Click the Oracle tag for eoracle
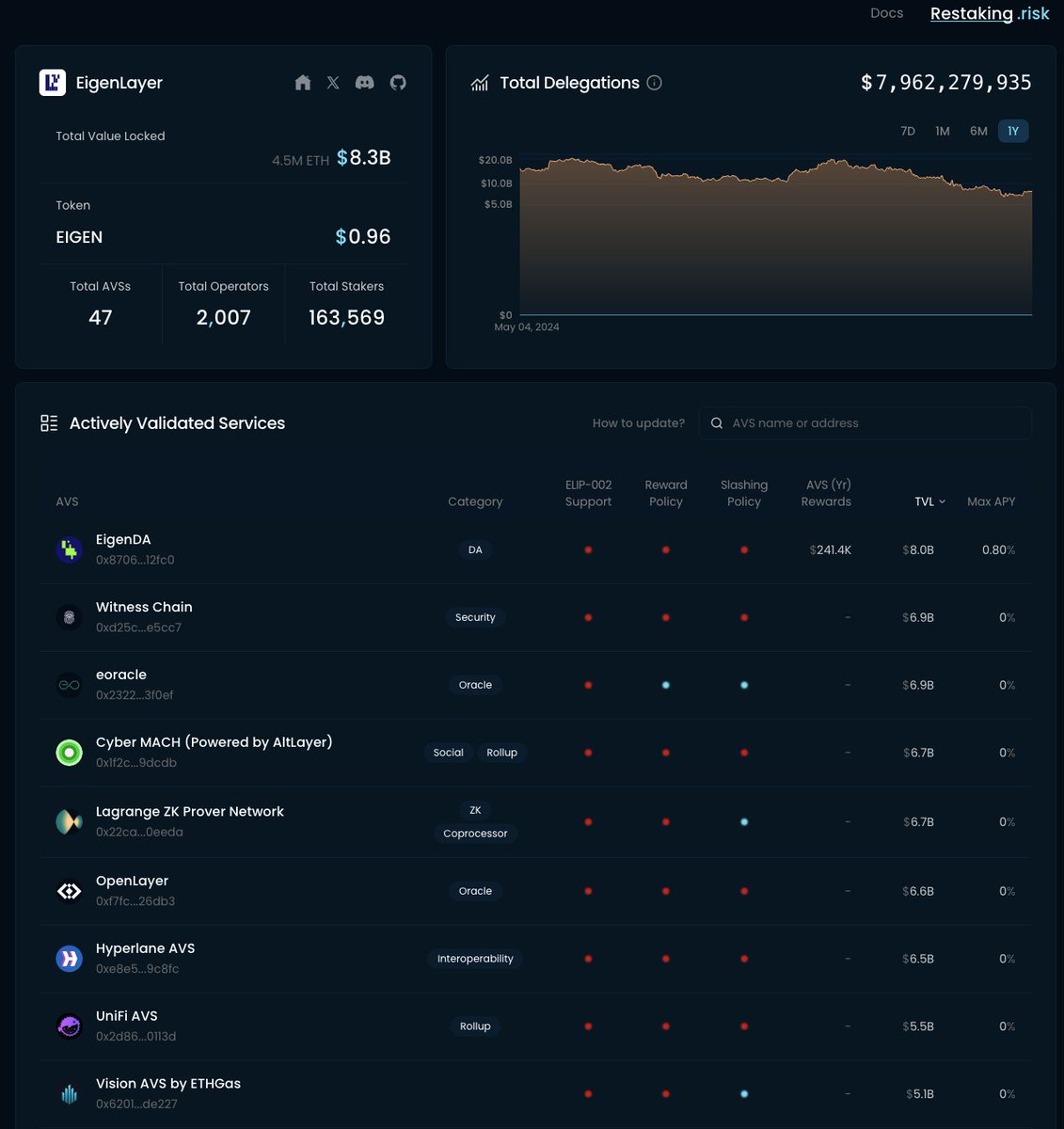Image resolution: width=1064 pixels, height=1129 pixels. pyautogui.click(x=475, y=685)
